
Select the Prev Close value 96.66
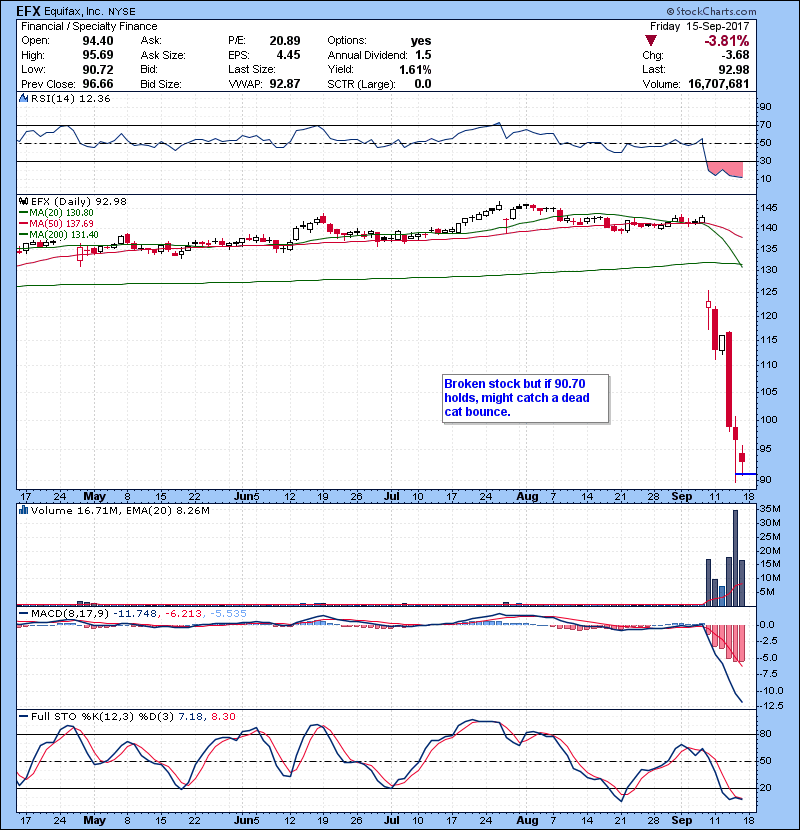(97, 84)
